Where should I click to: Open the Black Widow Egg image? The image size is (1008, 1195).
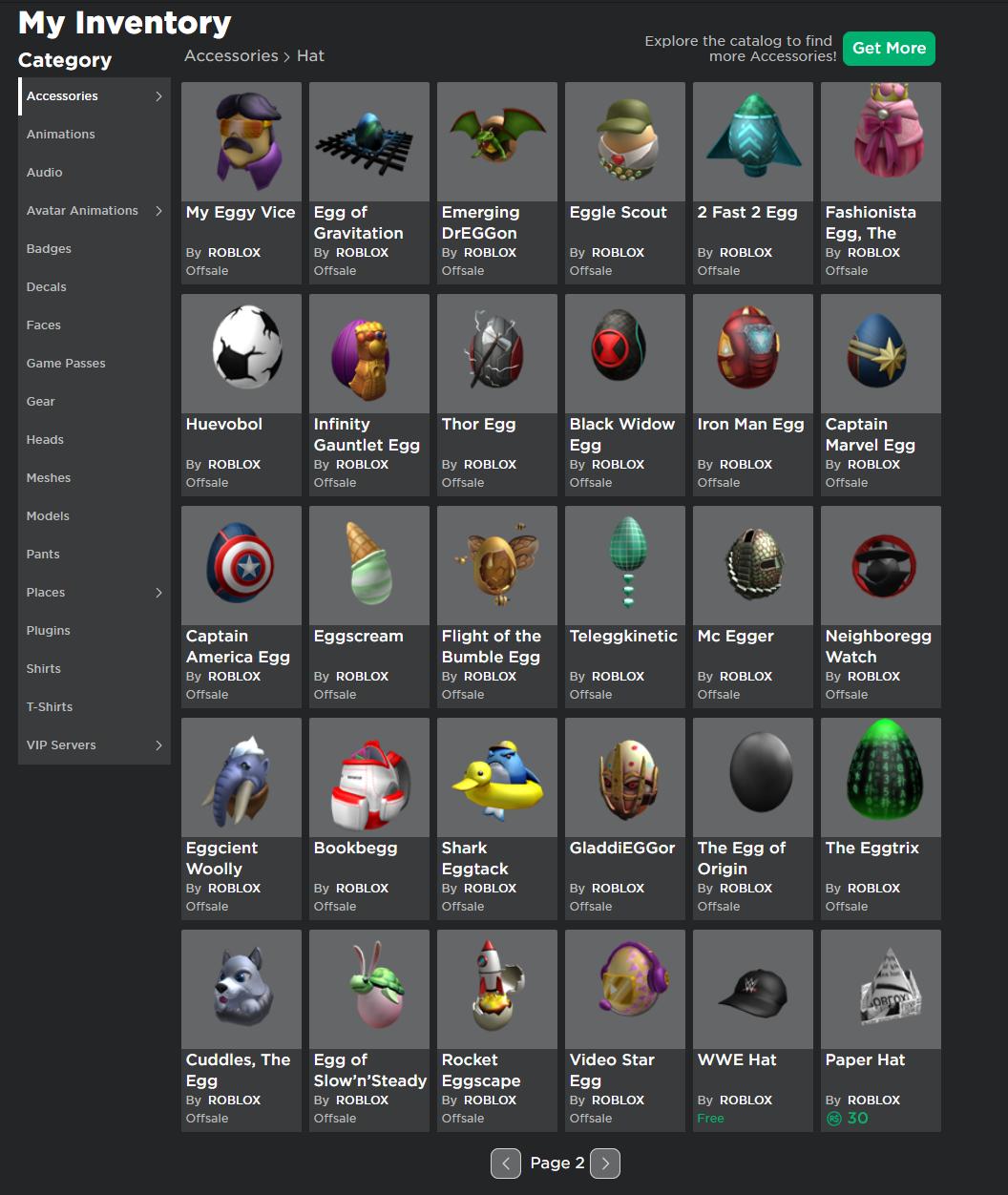tap(625, 353)
